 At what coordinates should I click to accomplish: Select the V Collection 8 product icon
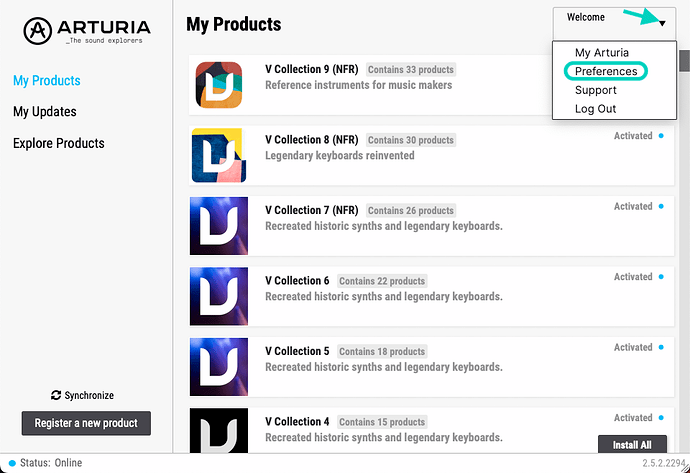point(219,155)
